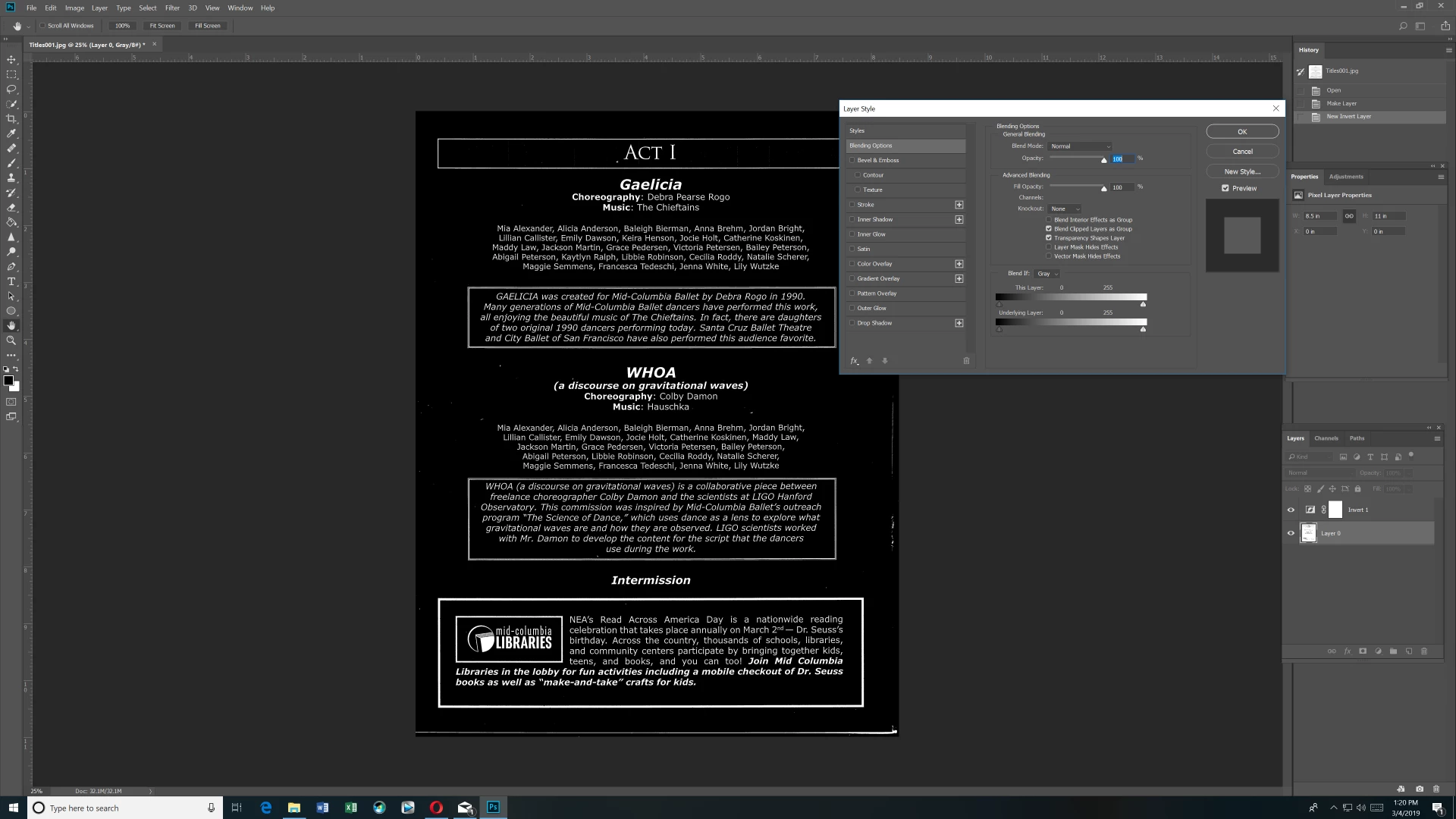Image resolution: width=1456 pixels, height=819 pixels.
Task: Select the Zoom tool in toolbar
Action: click(x=11, y=340)
